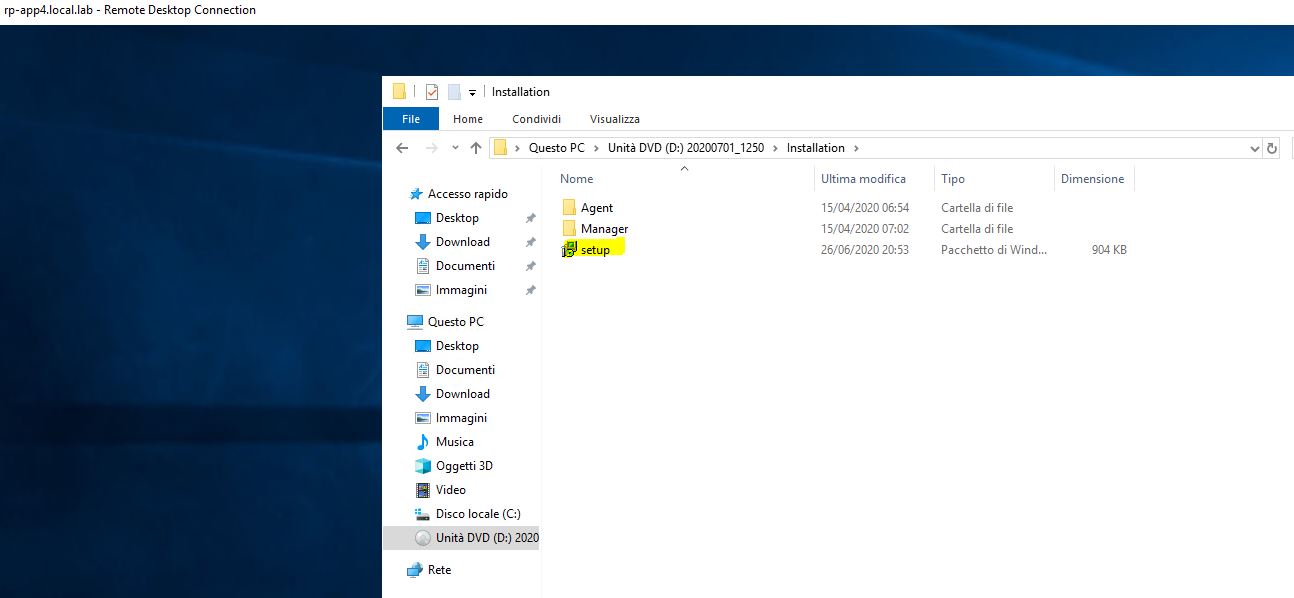
Task: Go back with the Back arrow
Action: (402, 148)
